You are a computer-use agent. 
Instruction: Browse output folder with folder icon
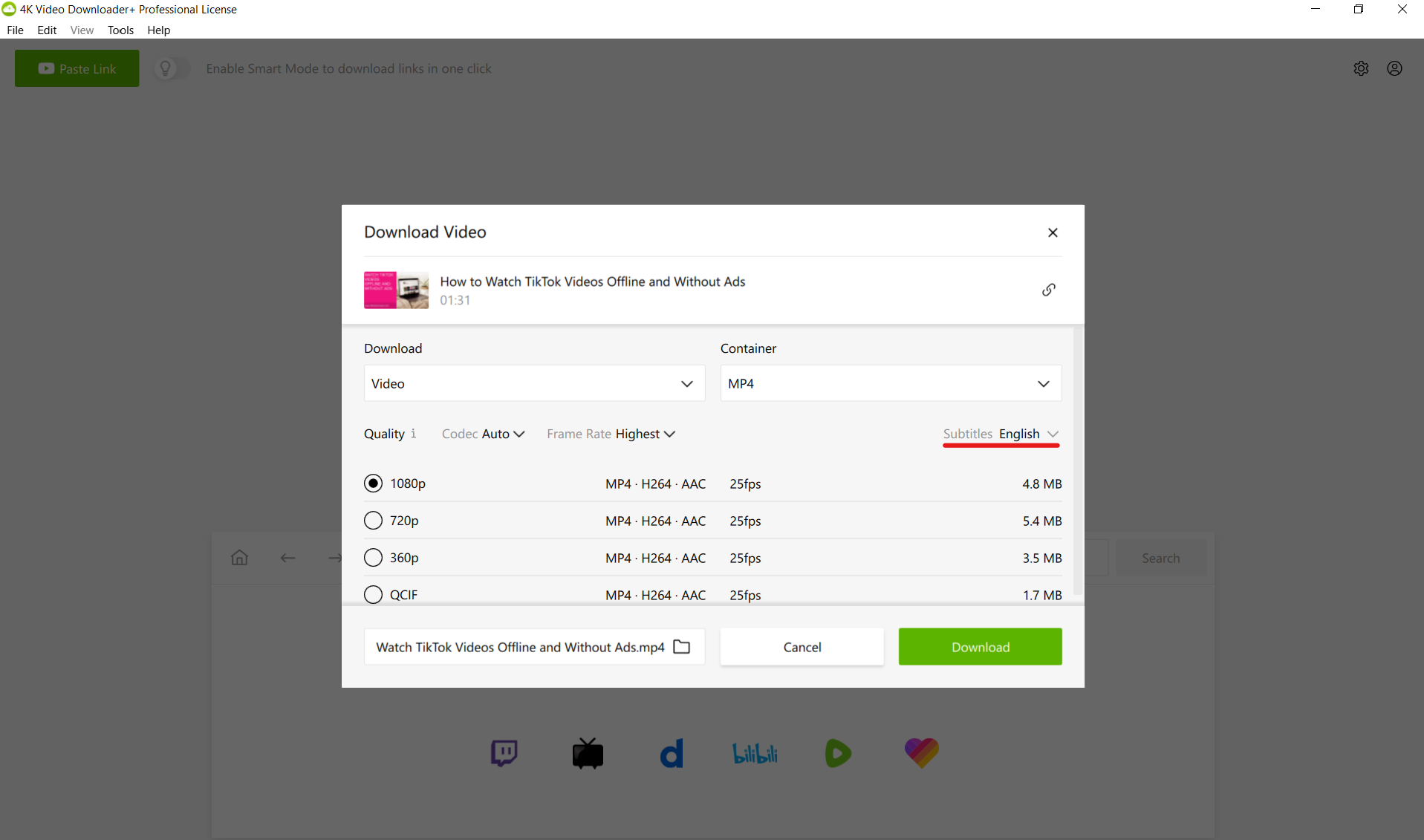[681, 647]
